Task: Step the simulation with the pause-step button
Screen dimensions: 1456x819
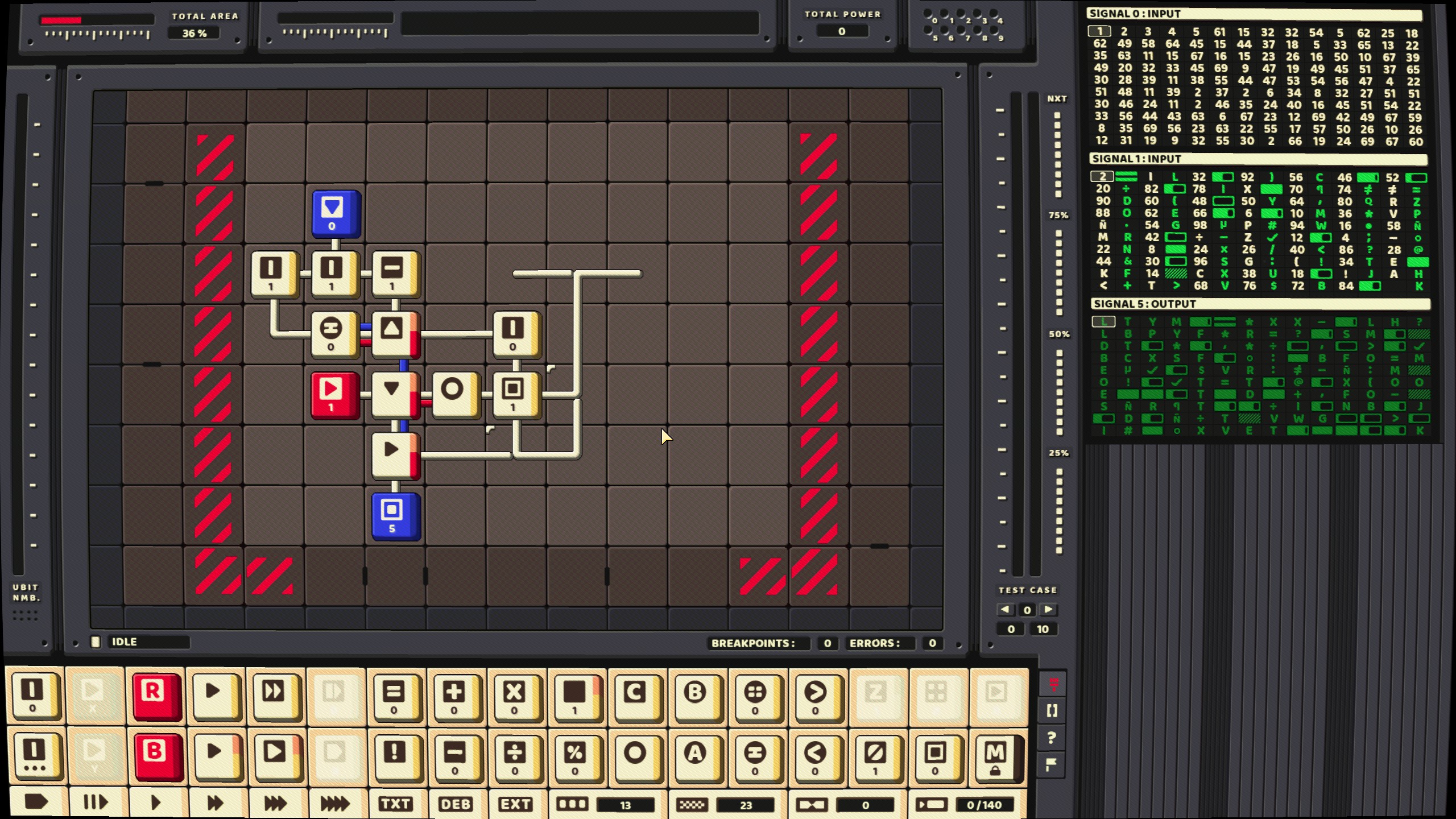Action: point(96,803)
